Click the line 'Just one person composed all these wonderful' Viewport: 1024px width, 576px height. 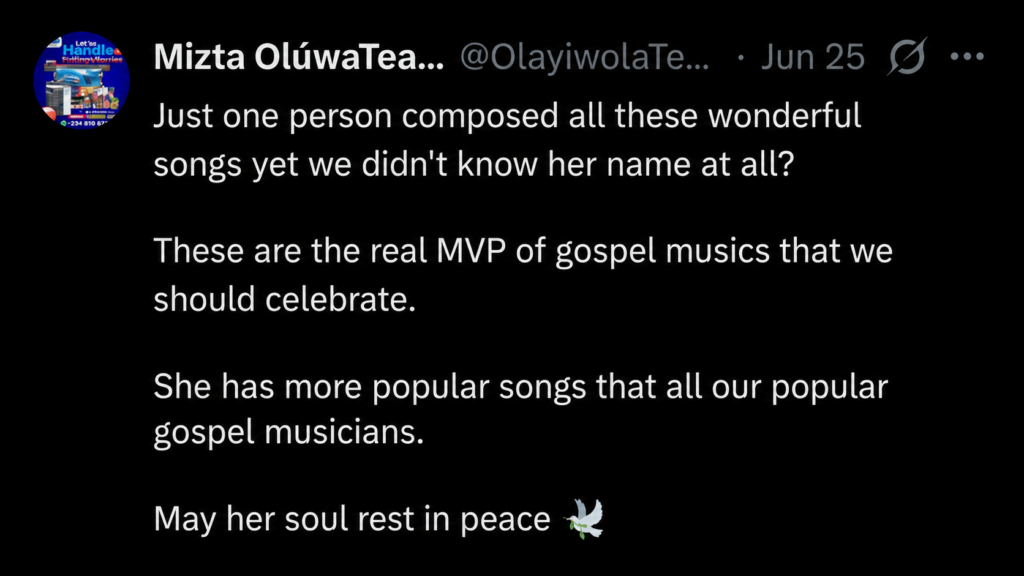pos(507,116)
